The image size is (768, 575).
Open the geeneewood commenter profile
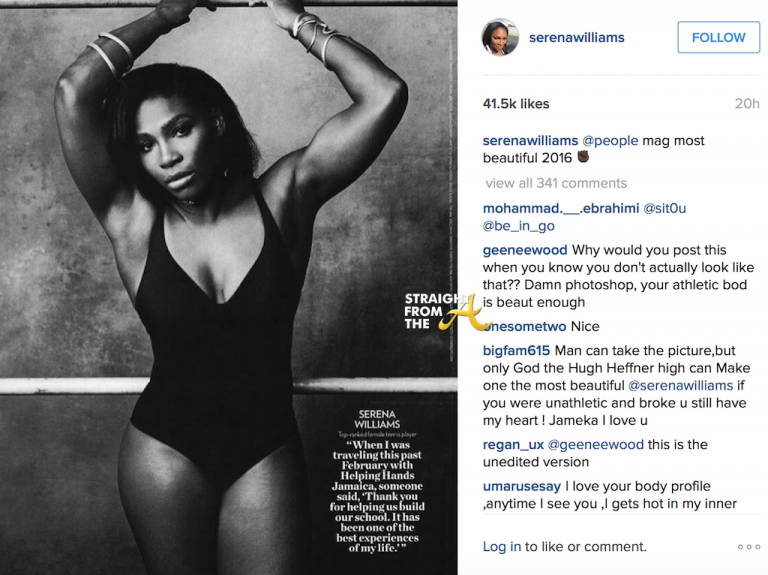(x=525, y=250)
